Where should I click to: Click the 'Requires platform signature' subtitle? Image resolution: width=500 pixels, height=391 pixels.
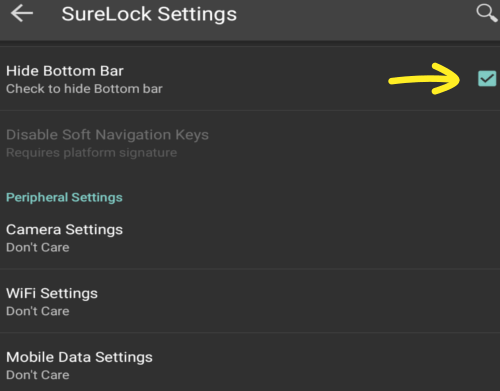92,153
